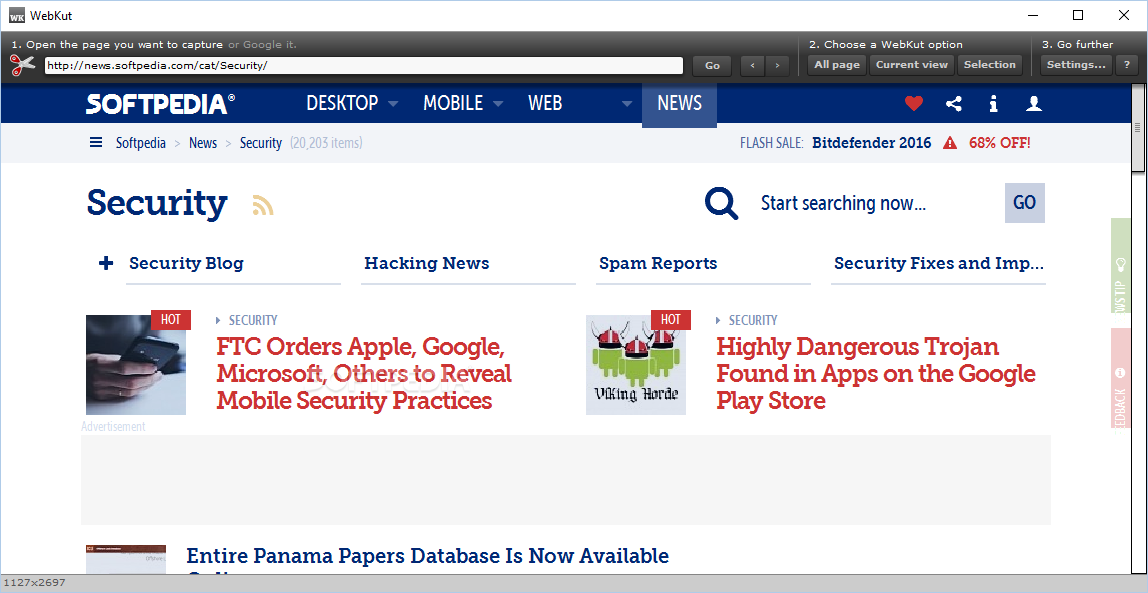Click the WebKut app logo in title bar
The image size is (1148, 593).
coord(16,15)
